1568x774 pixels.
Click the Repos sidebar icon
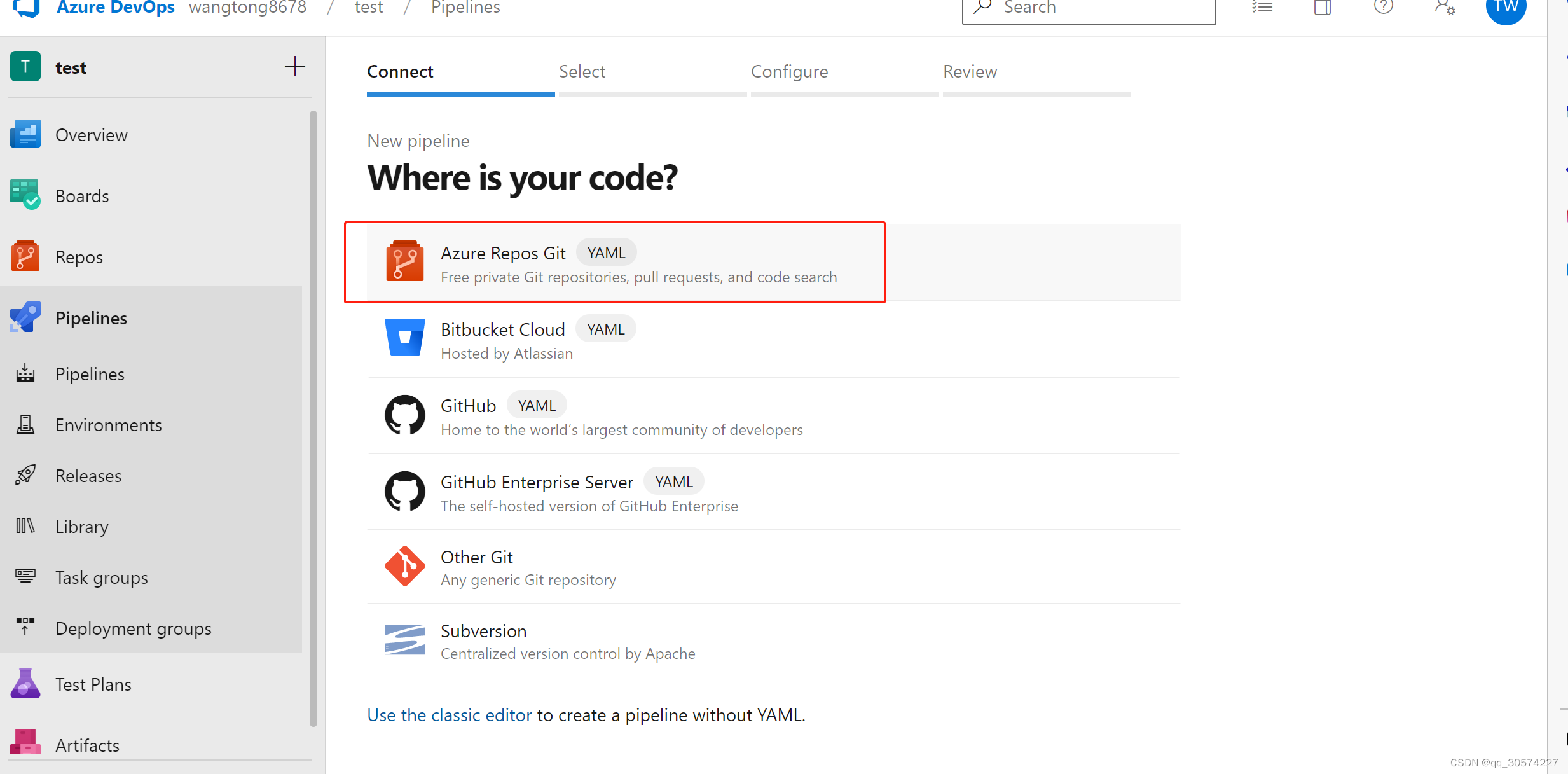tap(25, 256)
